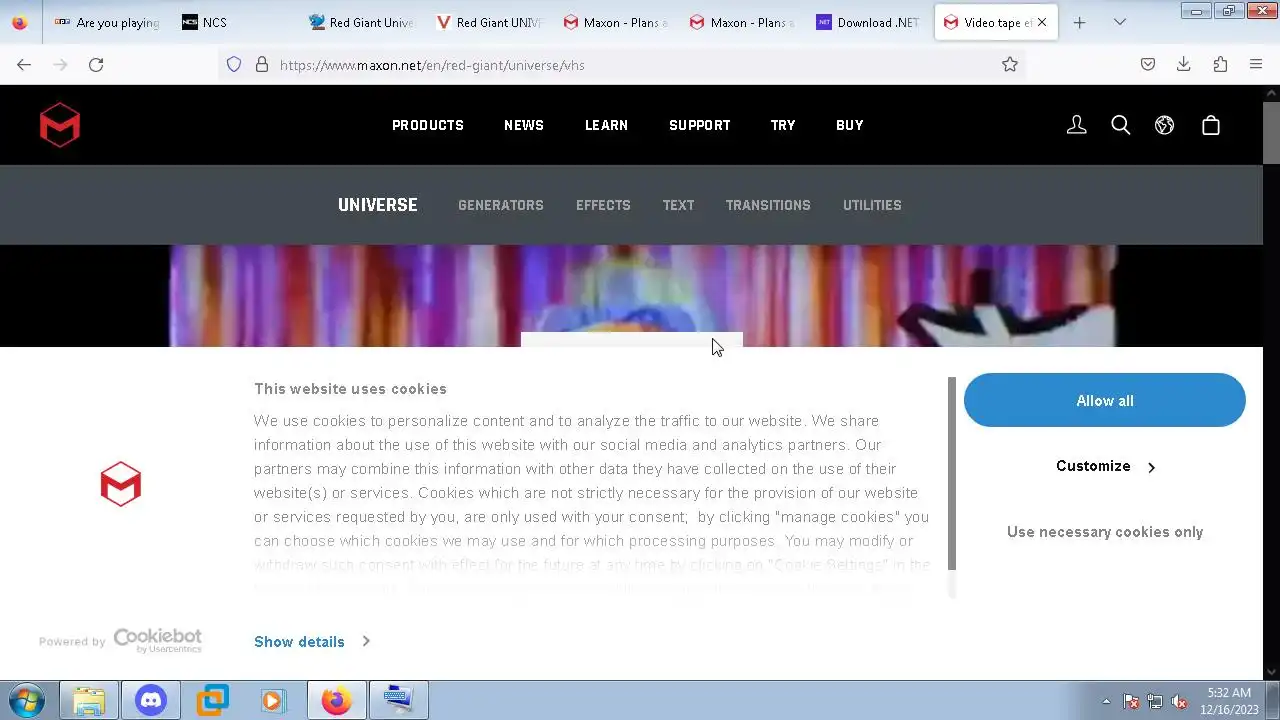Open a new tab with the plus button

tap(1079, 22)
